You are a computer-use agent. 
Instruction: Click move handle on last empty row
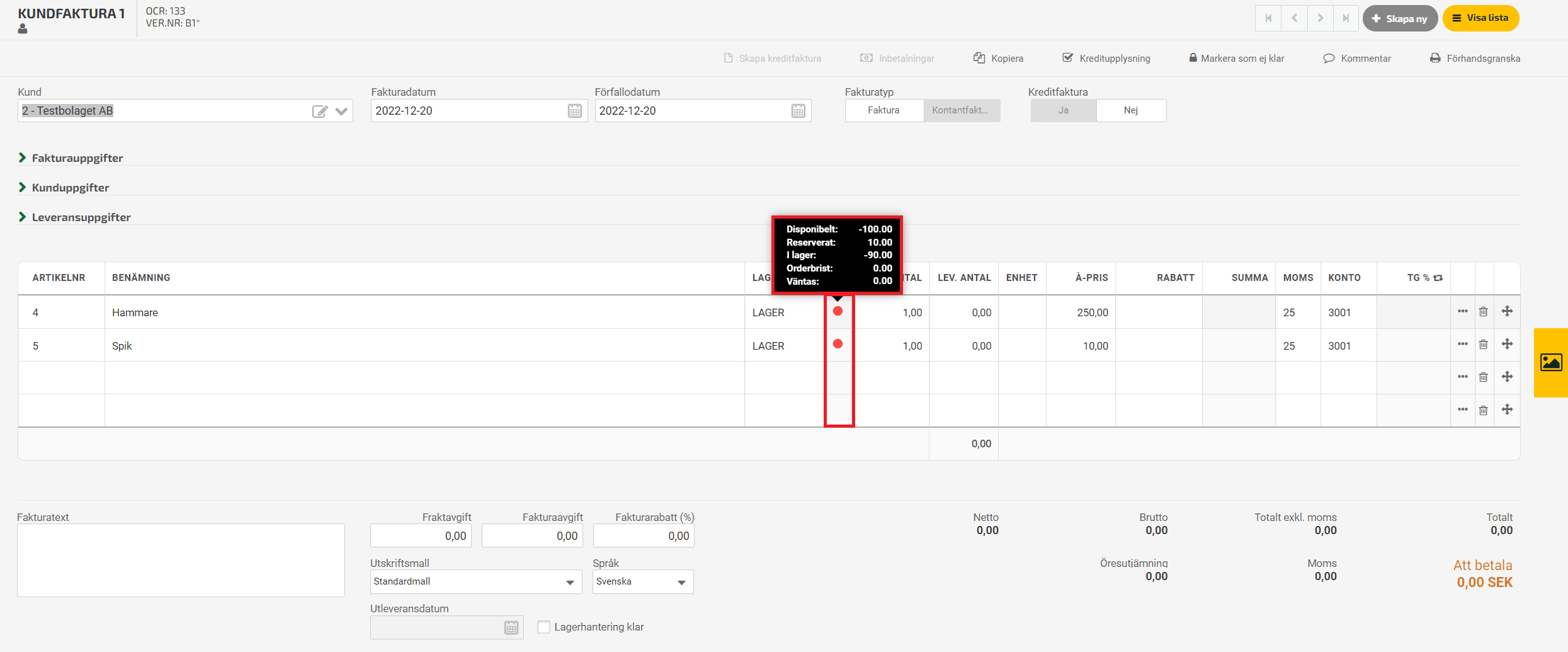[1507, 409]
